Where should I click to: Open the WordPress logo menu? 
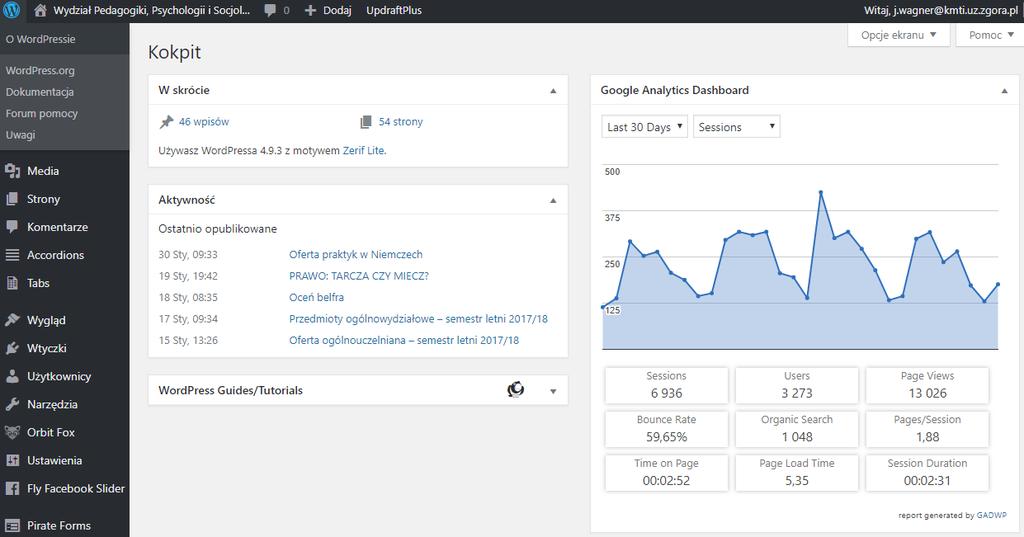click(x=12, y=10)
